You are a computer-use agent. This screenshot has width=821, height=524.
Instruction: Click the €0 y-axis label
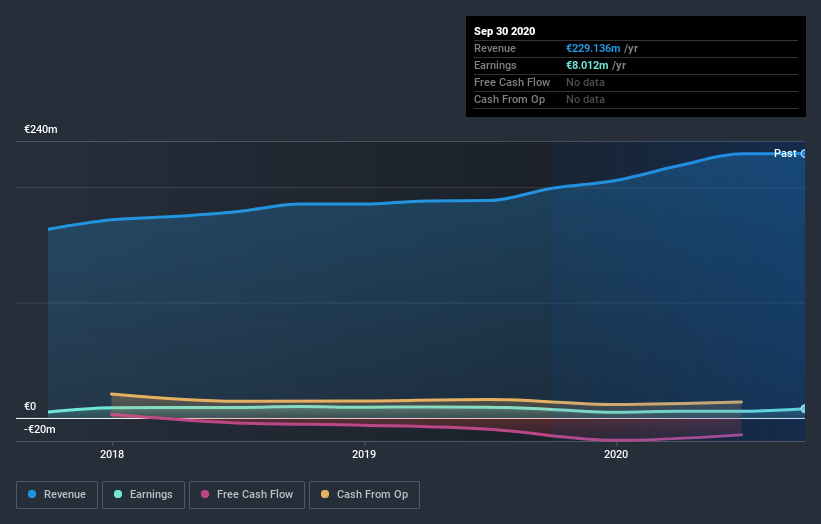30,406
